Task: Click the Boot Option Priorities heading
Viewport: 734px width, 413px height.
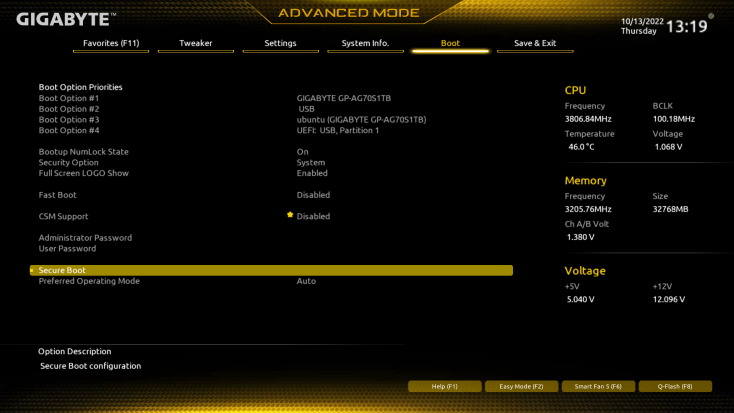Action: click(x=81, y=87)
